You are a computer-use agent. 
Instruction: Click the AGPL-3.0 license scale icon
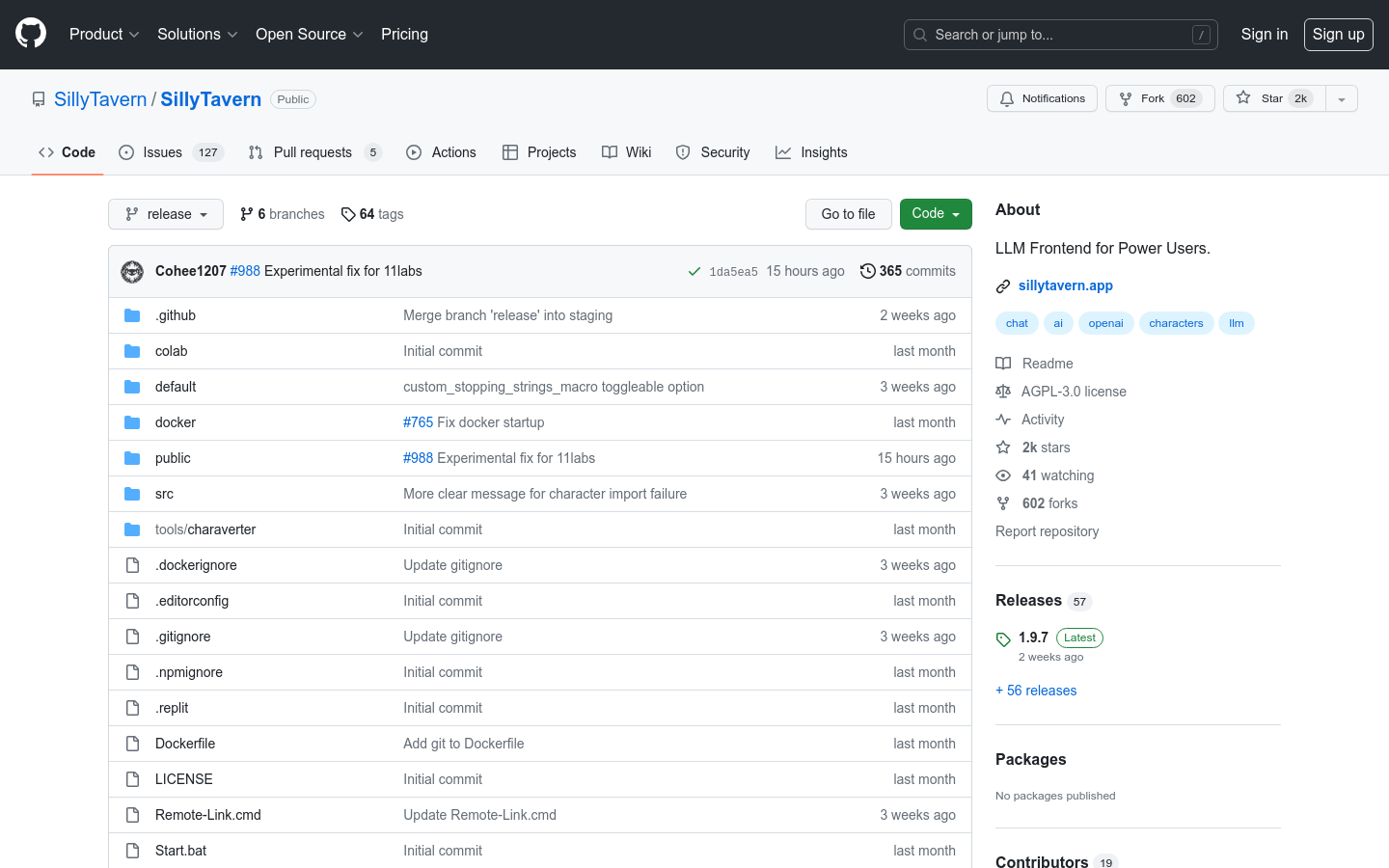(x=1003, y=392)
